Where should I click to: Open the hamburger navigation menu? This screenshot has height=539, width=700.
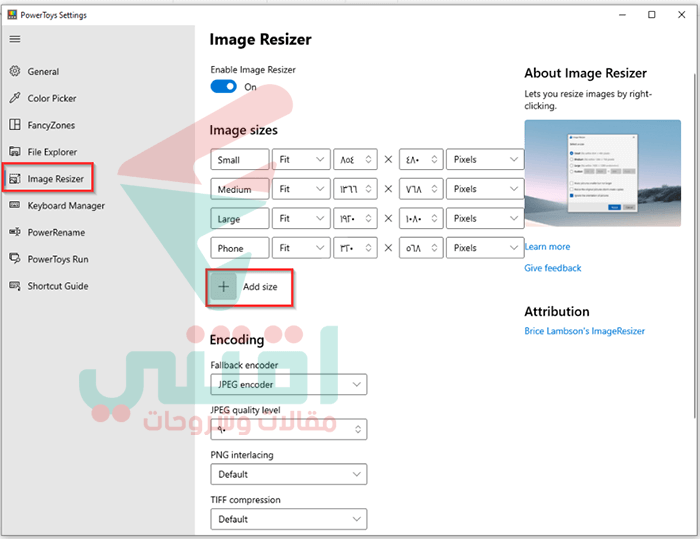click(15, 39)
